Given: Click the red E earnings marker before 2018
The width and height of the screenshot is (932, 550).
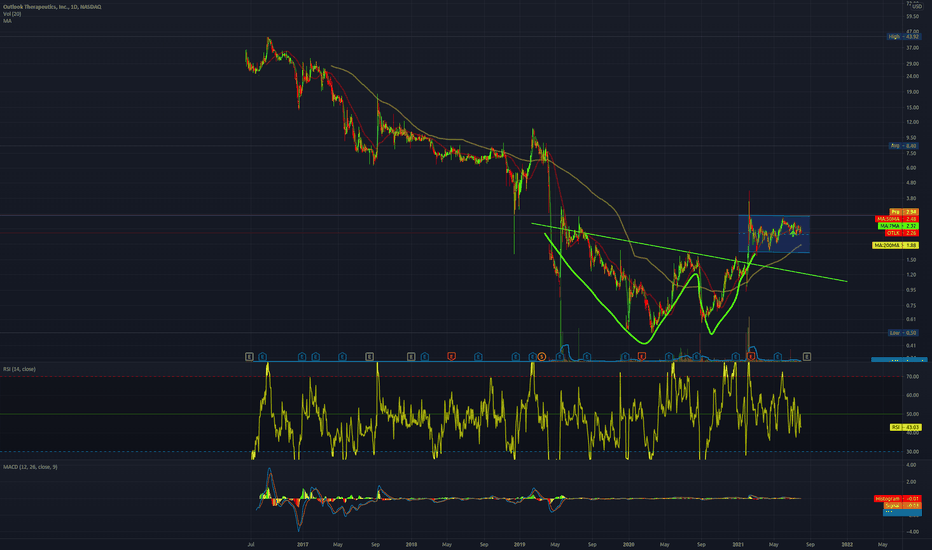Looking at the screenshot, I should click(x=451, y=357).
